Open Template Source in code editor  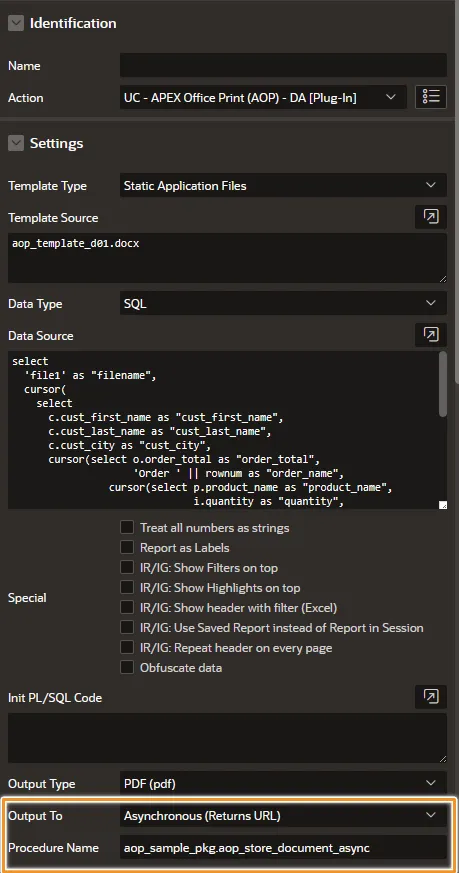(x=431, y=217)
